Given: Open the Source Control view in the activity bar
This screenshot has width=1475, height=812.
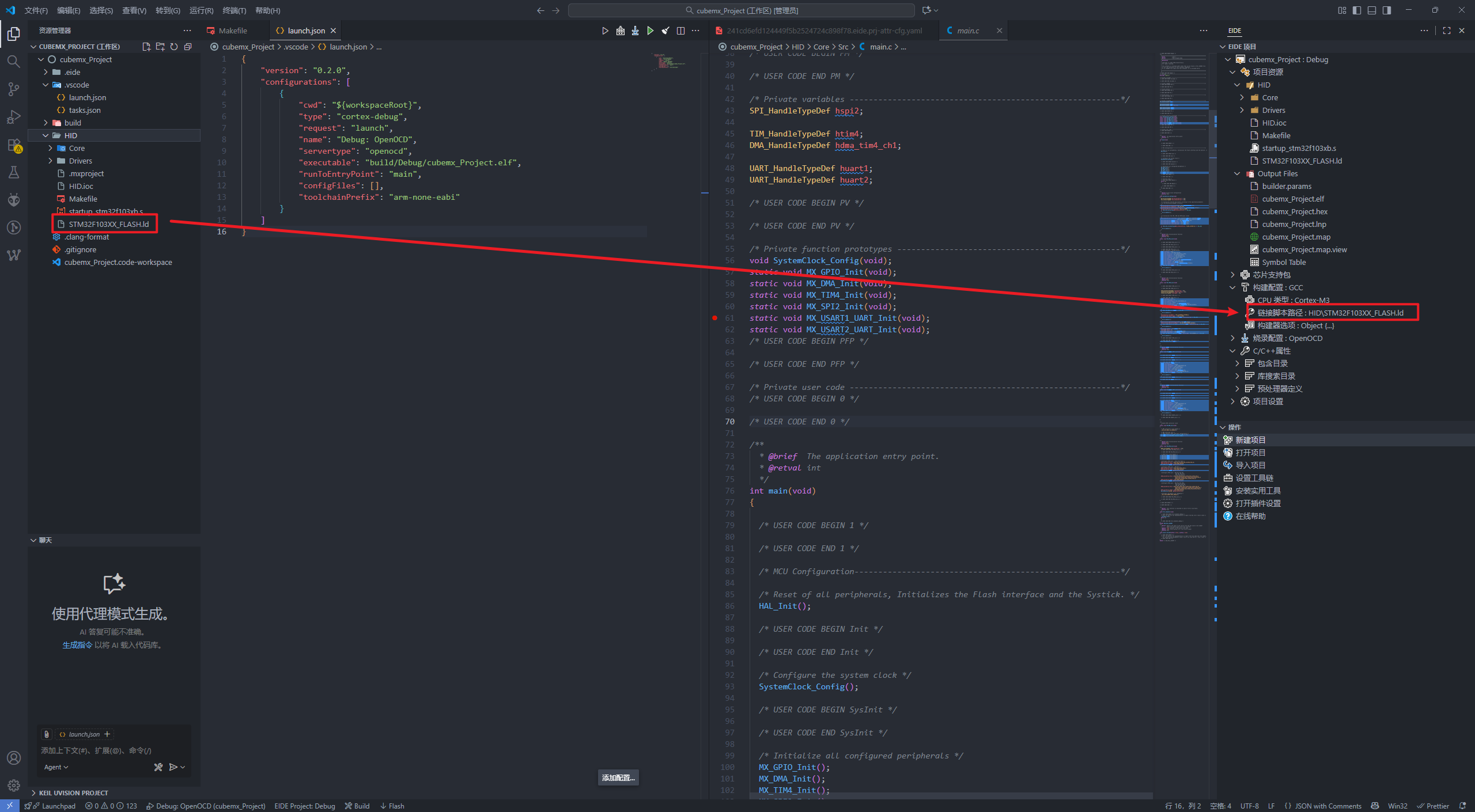Looking at the screenshot, I should pyautogui.click(x=13, y=89).
